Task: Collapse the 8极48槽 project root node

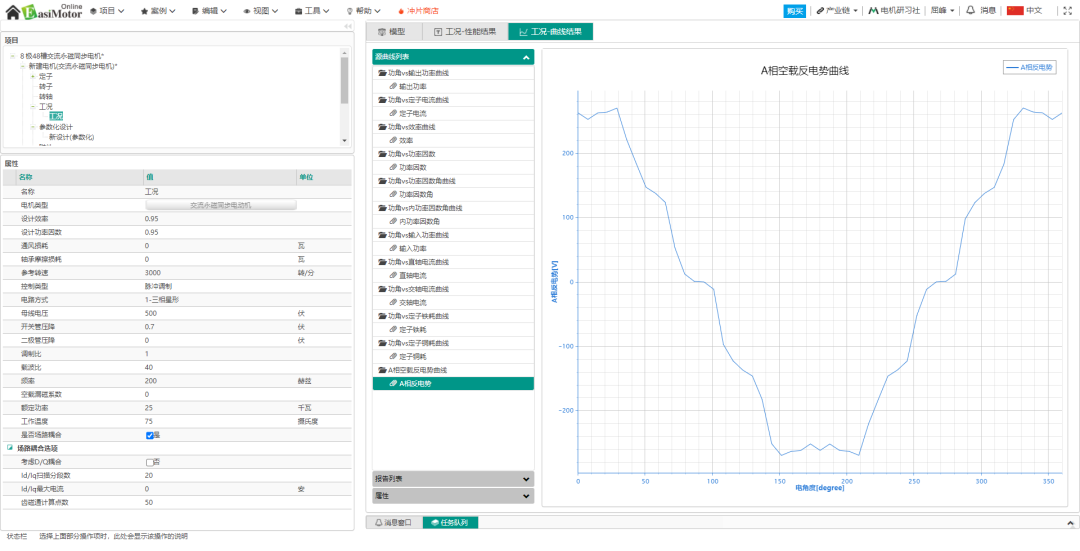Action: (13, 56)
